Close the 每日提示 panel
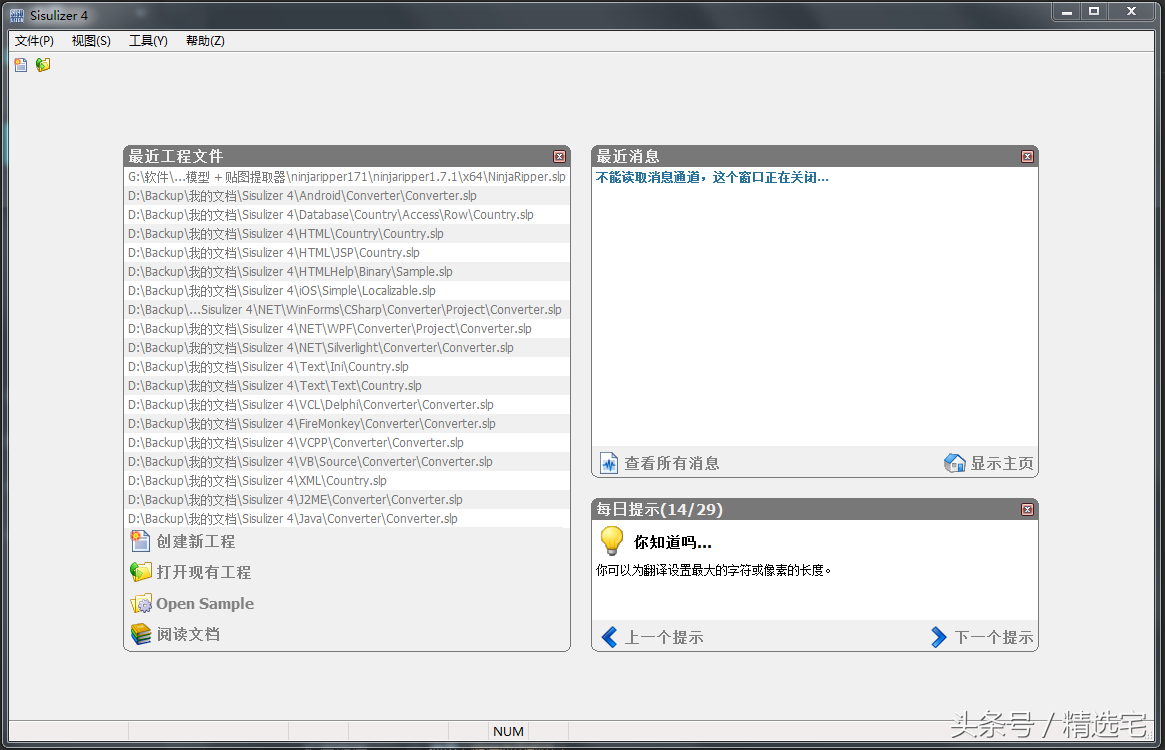Image resolution: width=1165 pixels, height=750 pixels. [x=1028, y=509]
